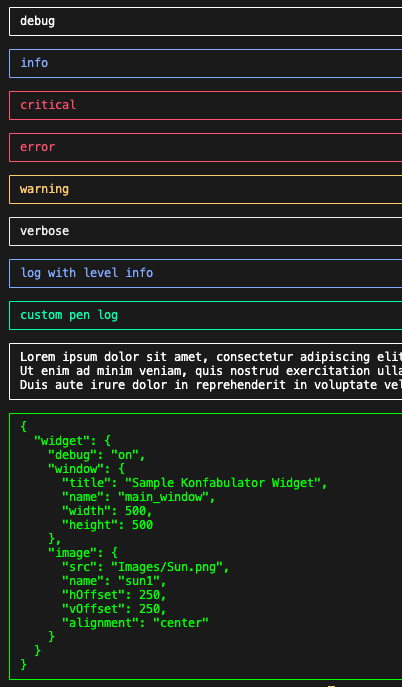402x687 pixels.
Task: Click the "image" object key in JSON
Action: pyautogui.click(x=73, y=553)
